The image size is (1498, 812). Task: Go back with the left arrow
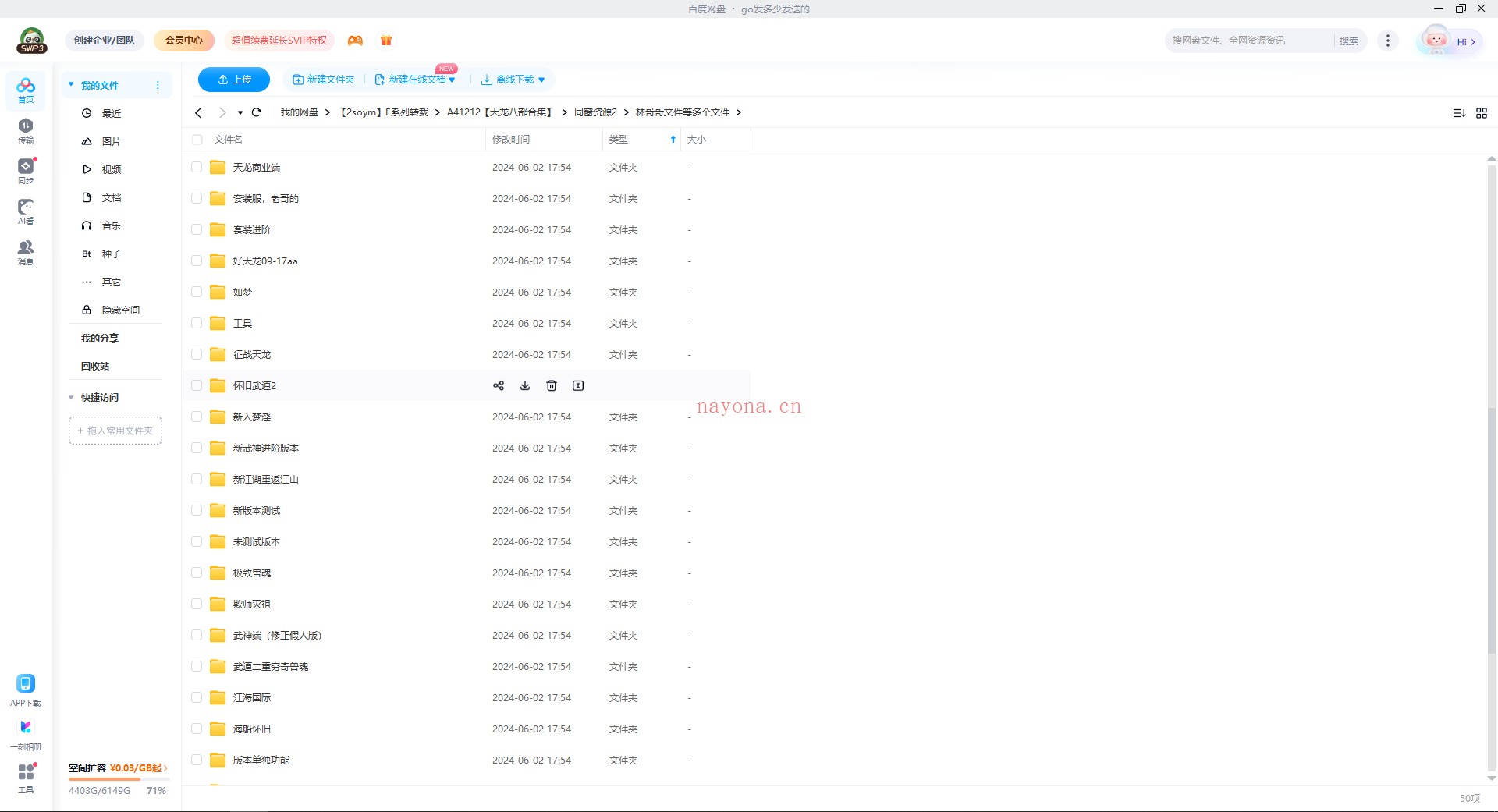tap(199, 112)
